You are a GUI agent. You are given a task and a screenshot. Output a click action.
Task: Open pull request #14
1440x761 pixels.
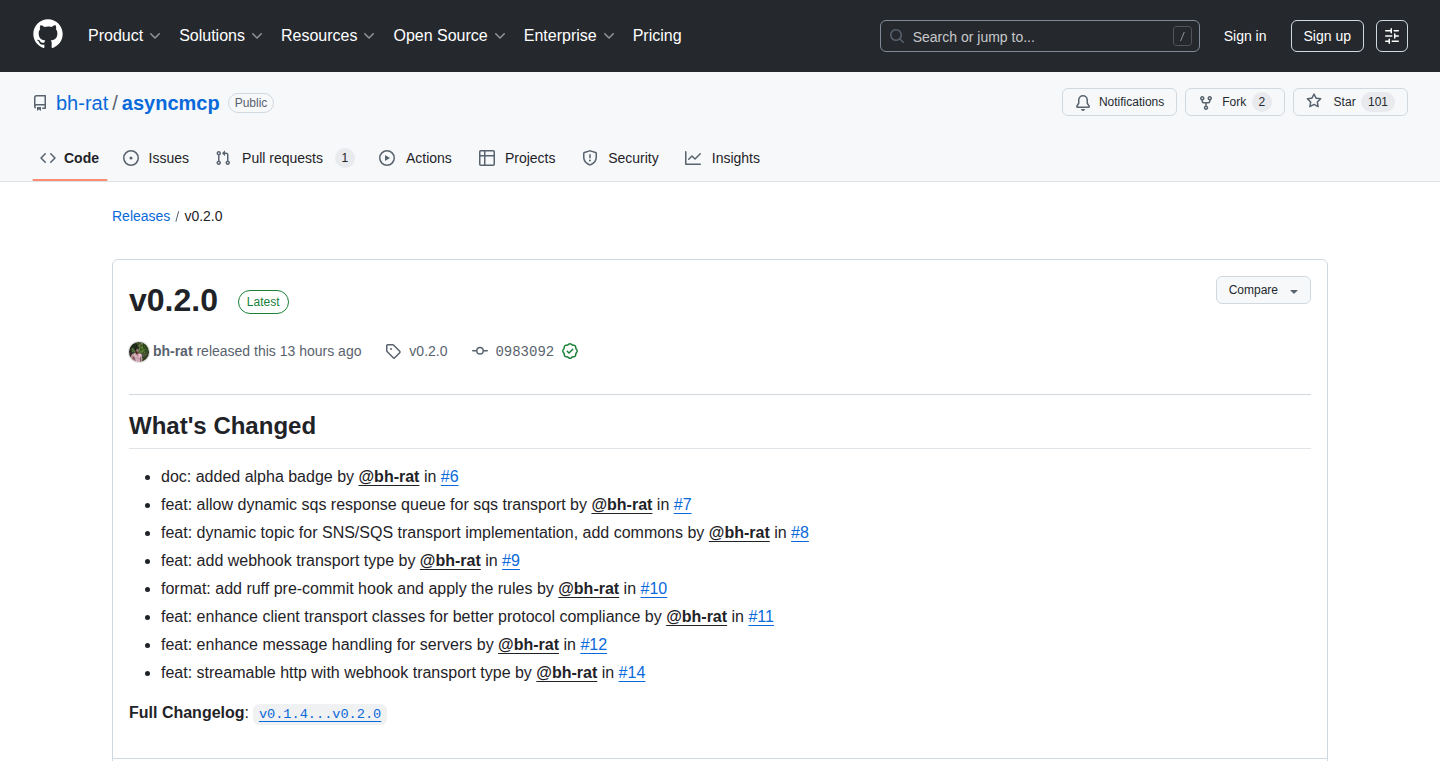point(632,672)
